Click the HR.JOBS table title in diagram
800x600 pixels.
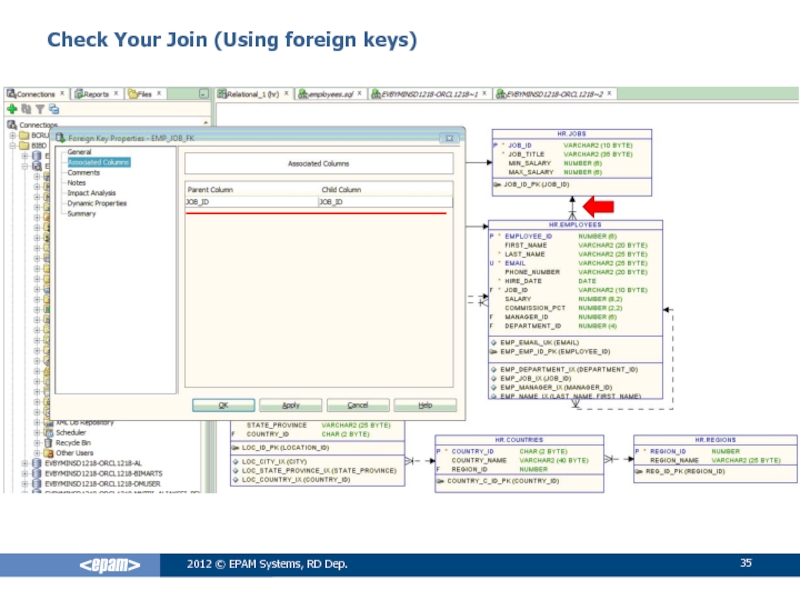(571, 134)
